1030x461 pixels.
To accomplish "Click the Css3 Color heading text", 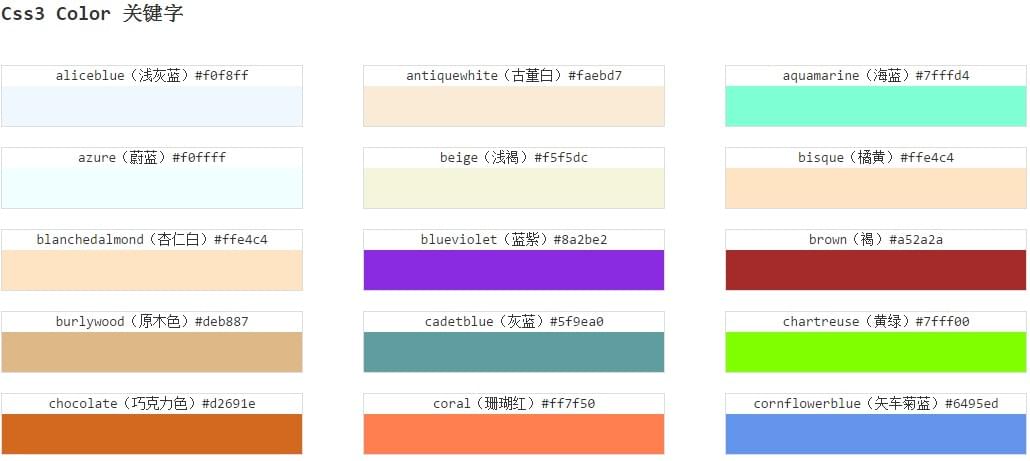I will click(x=92, y=14).
